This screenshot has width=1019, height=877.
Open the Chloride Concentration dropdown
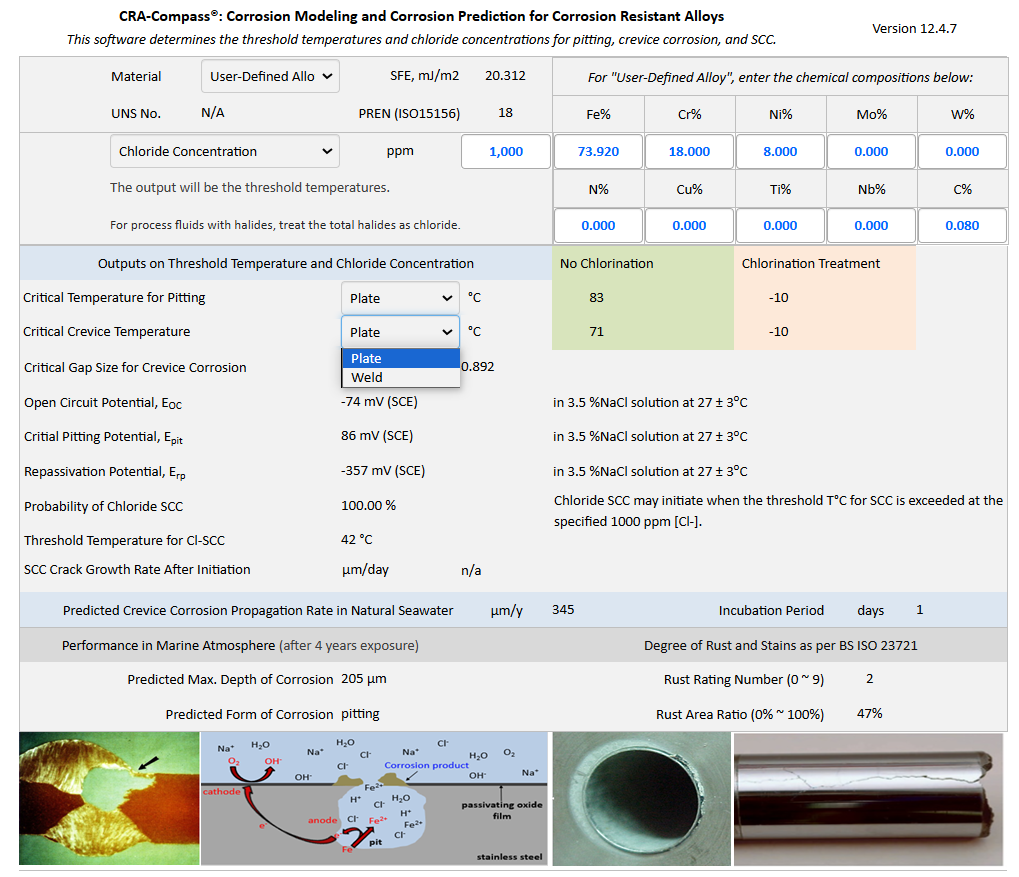pos(224,151)
